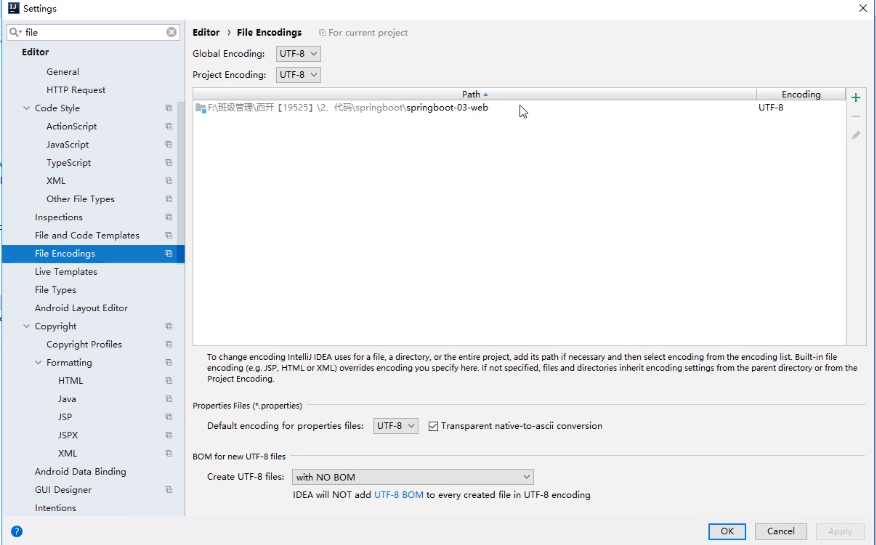Viewport: 876px width, 545px height.
Task: Click the left tree vertical scrollbar
Action: (x=180, y=184)
